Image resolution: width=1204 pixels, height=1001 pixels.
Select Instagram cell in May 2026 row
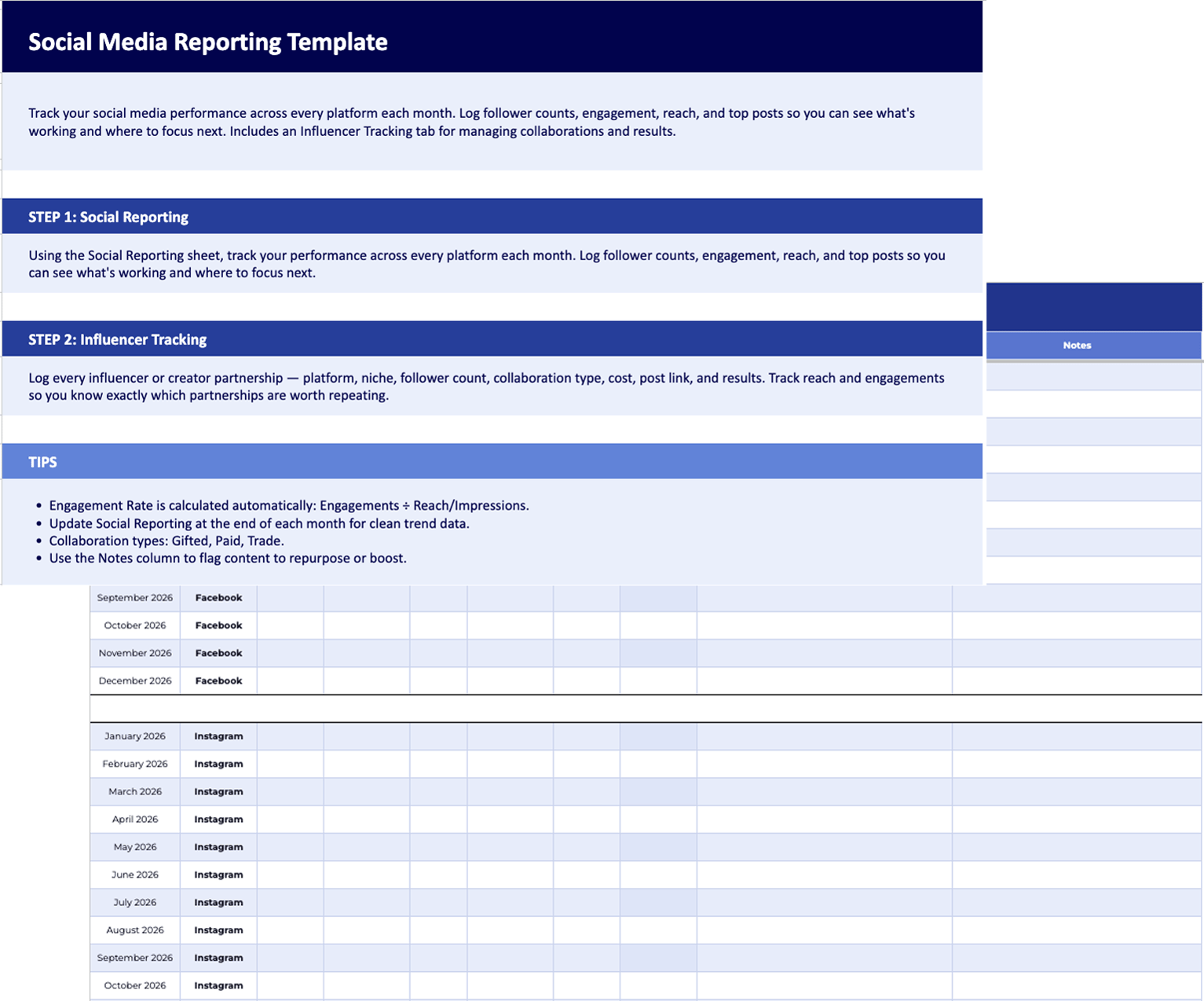pyautogui.click(x=218, y=847)
